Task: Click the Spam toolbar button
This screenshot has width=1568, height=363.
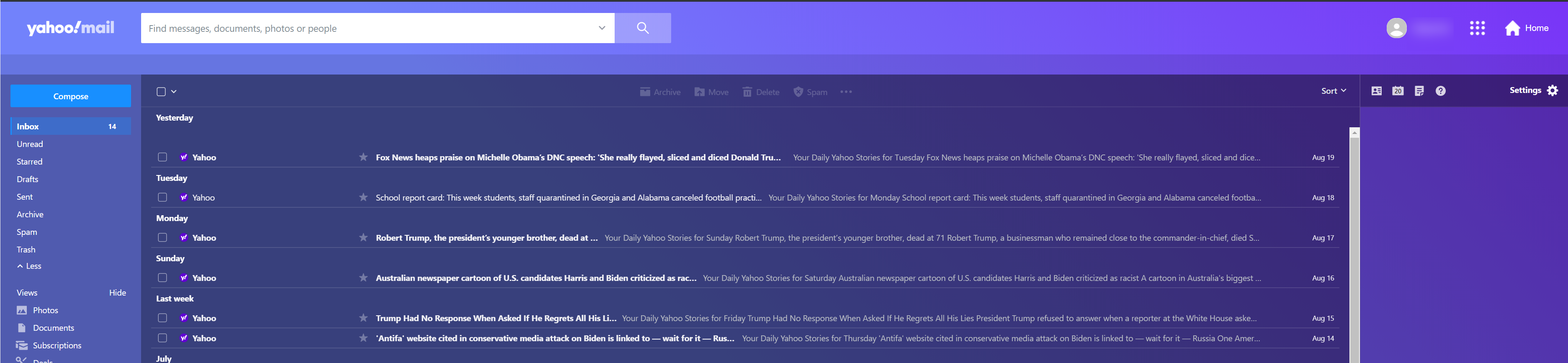Action: click(x=810, y=92)
